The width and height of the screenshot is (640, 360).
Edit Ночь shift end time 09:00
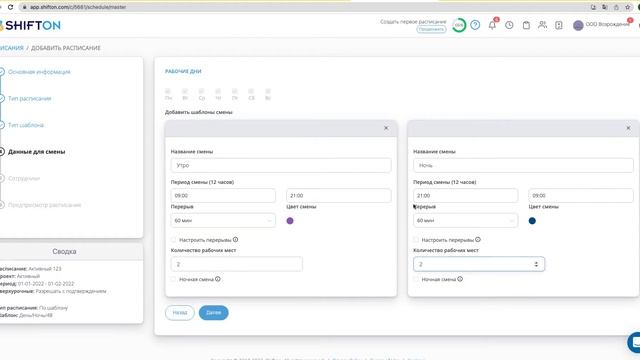pyautogui.click(x=581, y=196)
